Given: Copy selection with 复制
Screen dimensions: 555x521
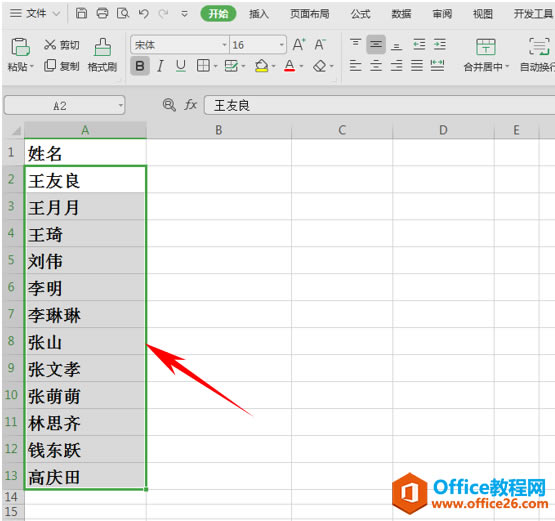Looking at the screenshot, I should click(x=62, y=66).
